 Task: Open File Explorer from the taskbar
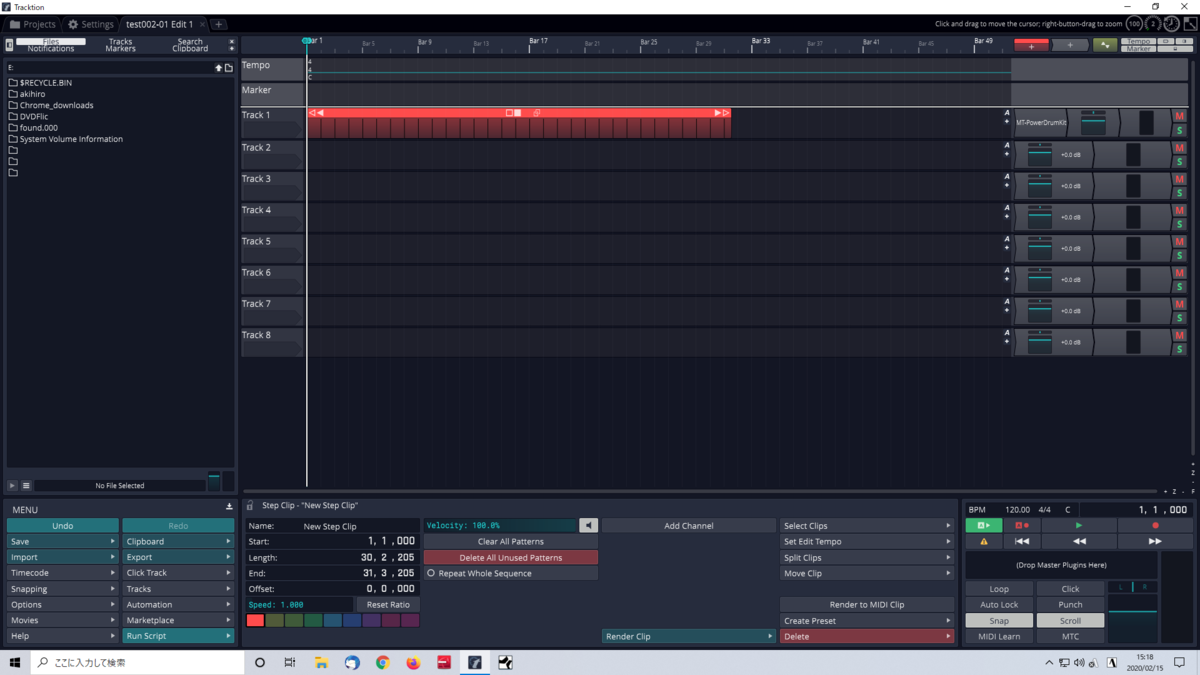[321, 662]
